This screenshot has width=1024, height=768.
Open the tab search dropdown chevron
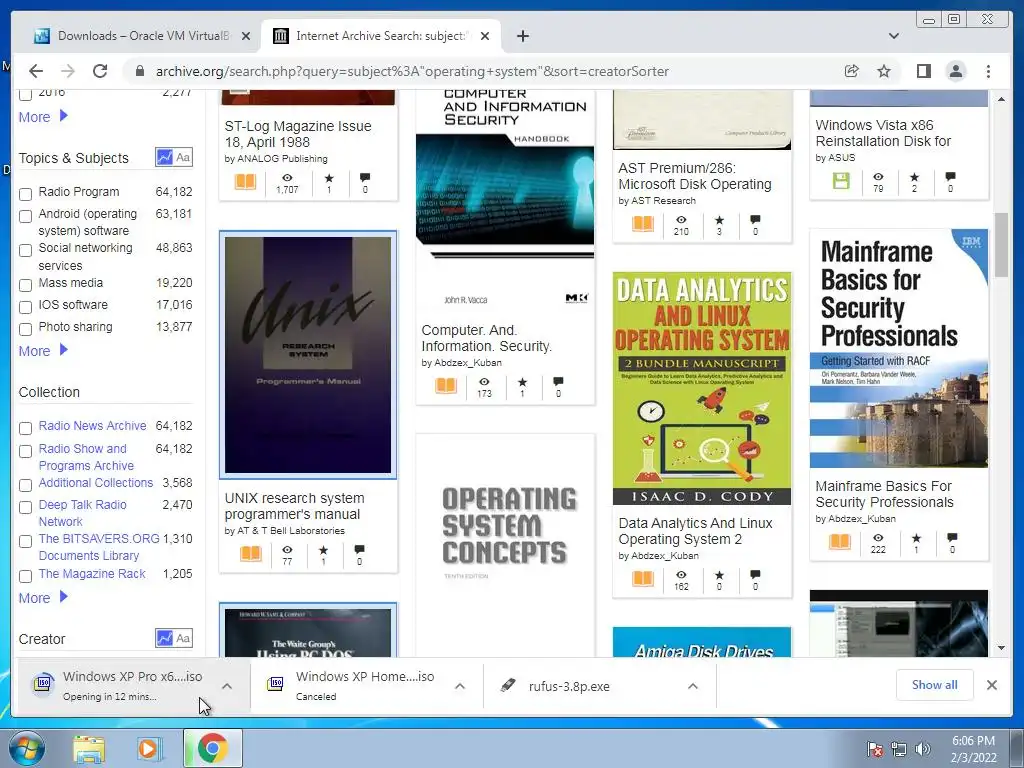894,36
